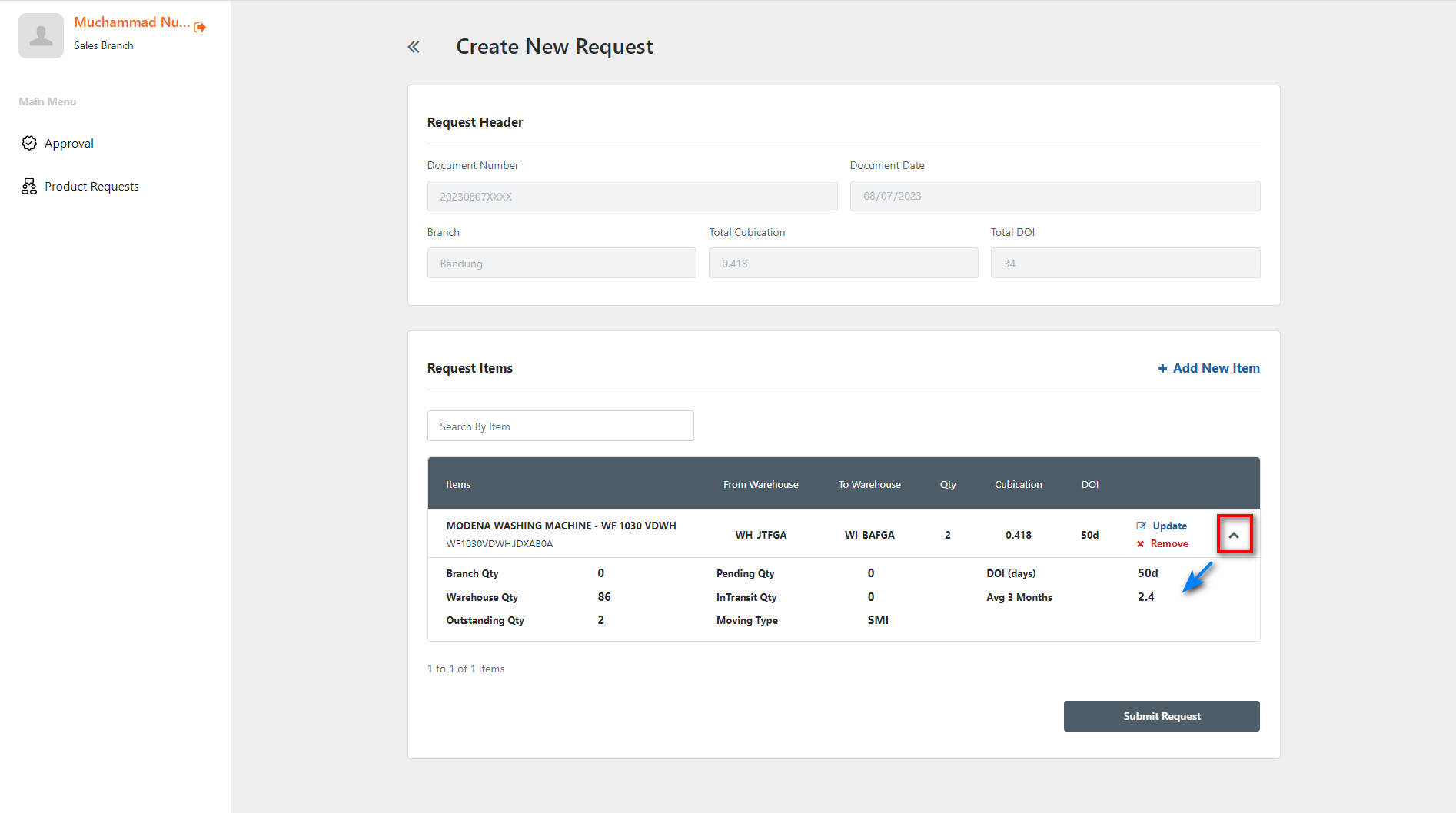Click the user avatar picture
Image resolution: width=1456 pixels, height=813 pixels.
pos(41,35)
